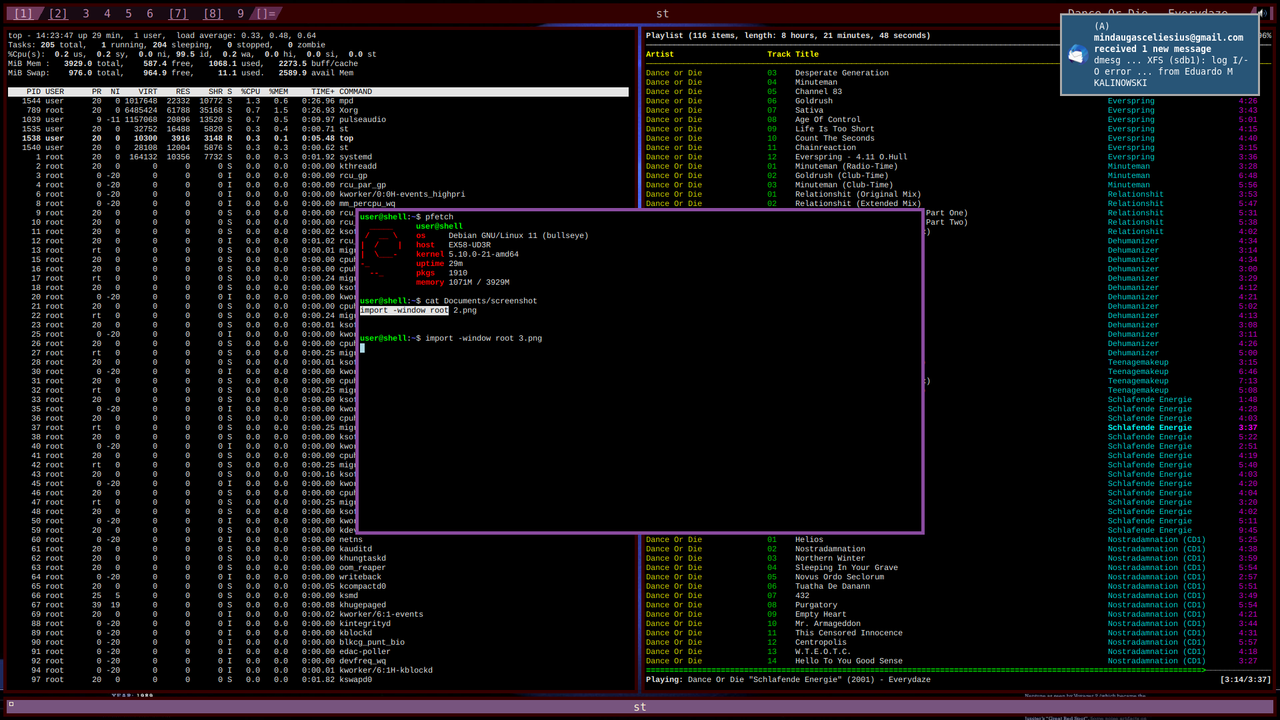Select track 'Hello To You Good Sense'
This screenshot has height=720, width=1280.
pos(950,661)
